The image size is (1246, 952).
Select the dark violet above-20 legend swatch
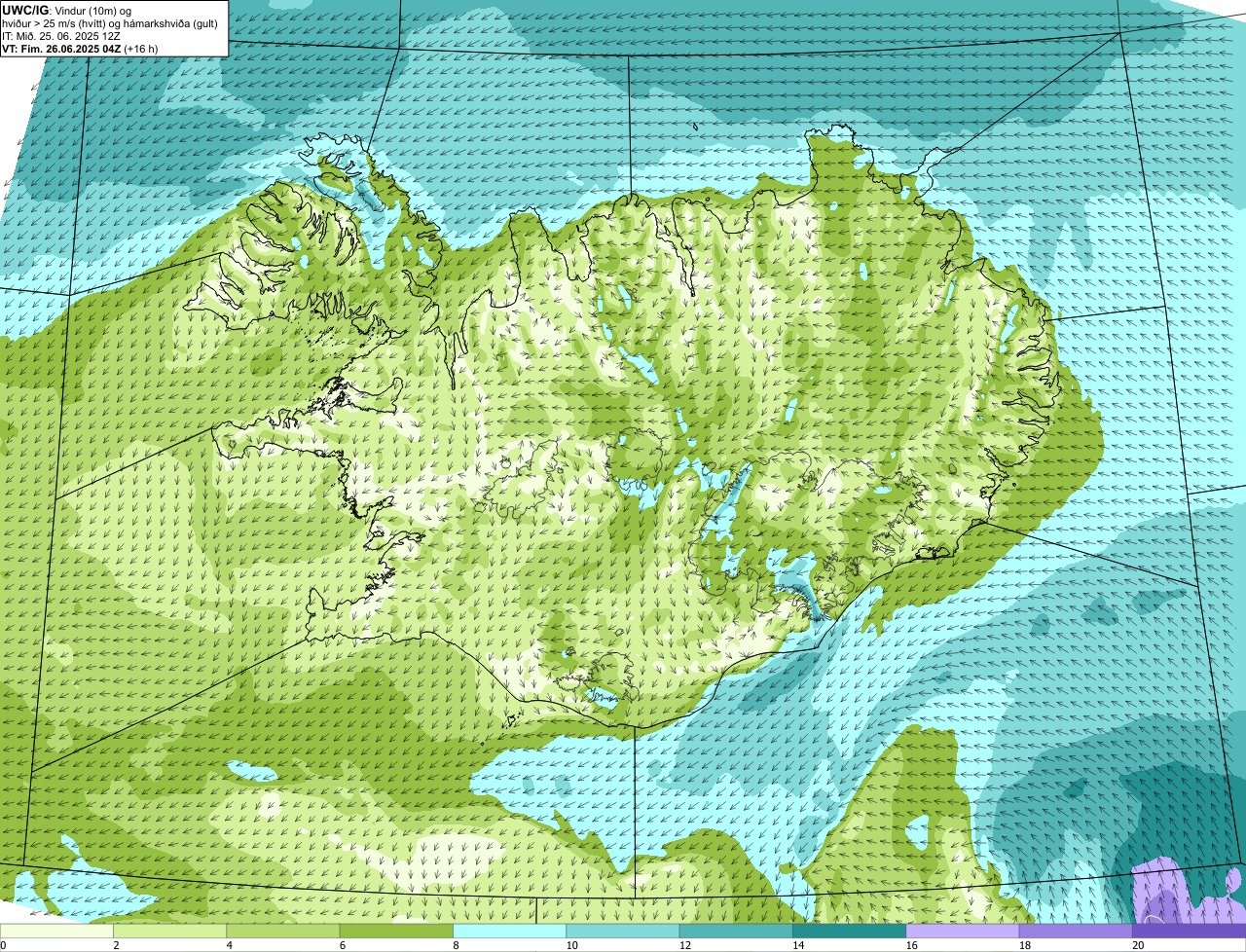click(1189, 931)
